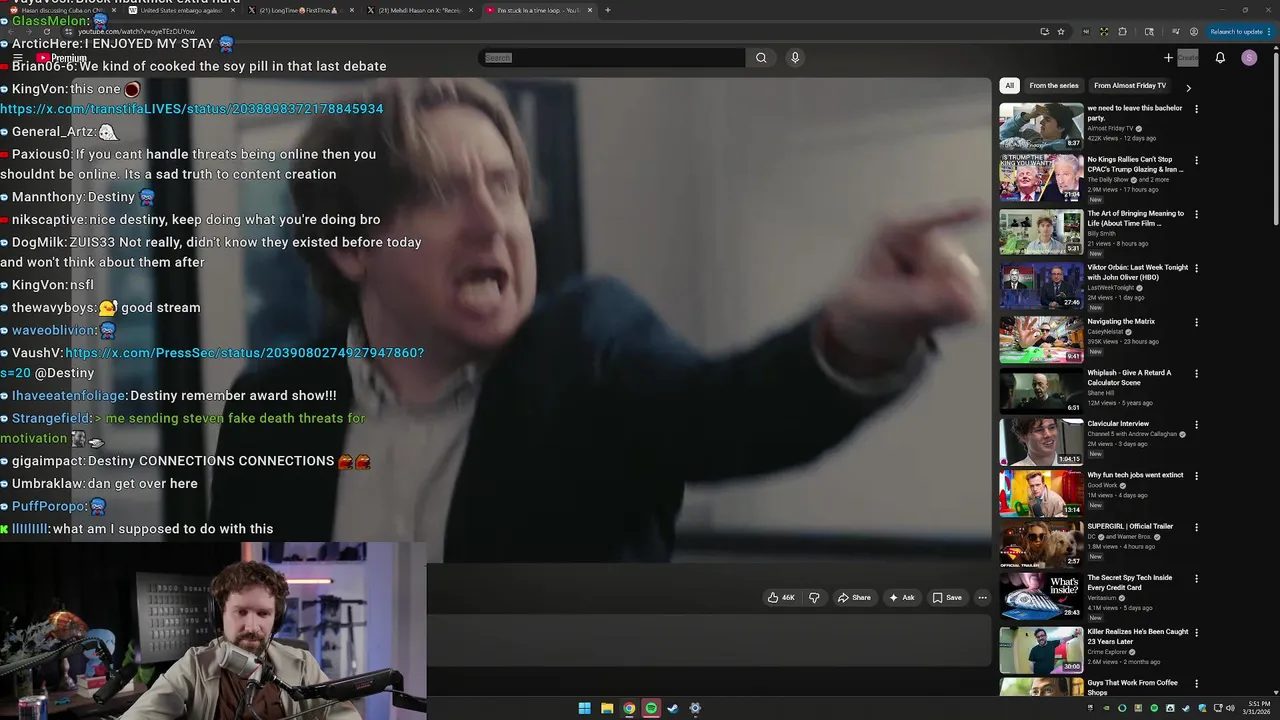Viewport: 1280px width, 720px height.
Task: Click the 'Relaunch to update' Chrome button
Action: (x=1238, y=32)
